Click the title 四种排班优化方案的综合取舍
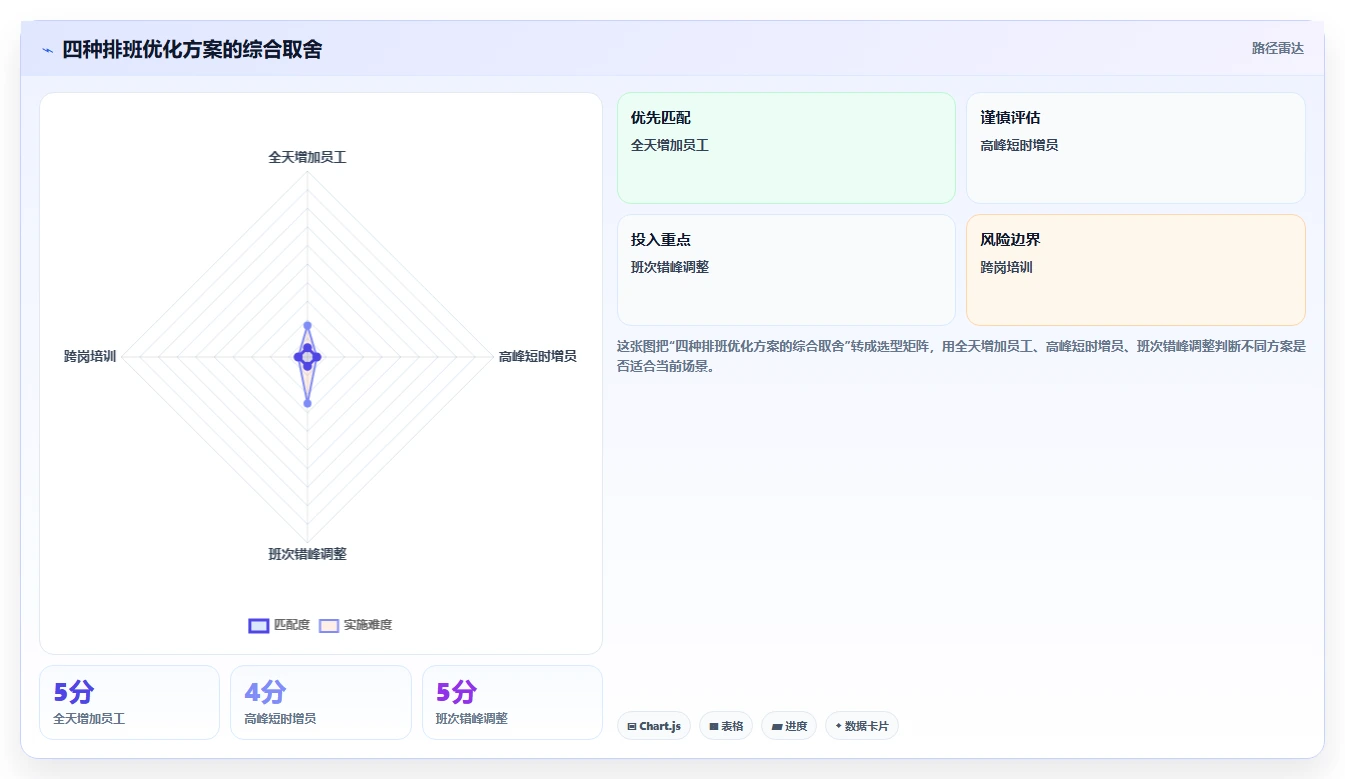The width and height of the screenshot is (1345, 779). (192, 49)
